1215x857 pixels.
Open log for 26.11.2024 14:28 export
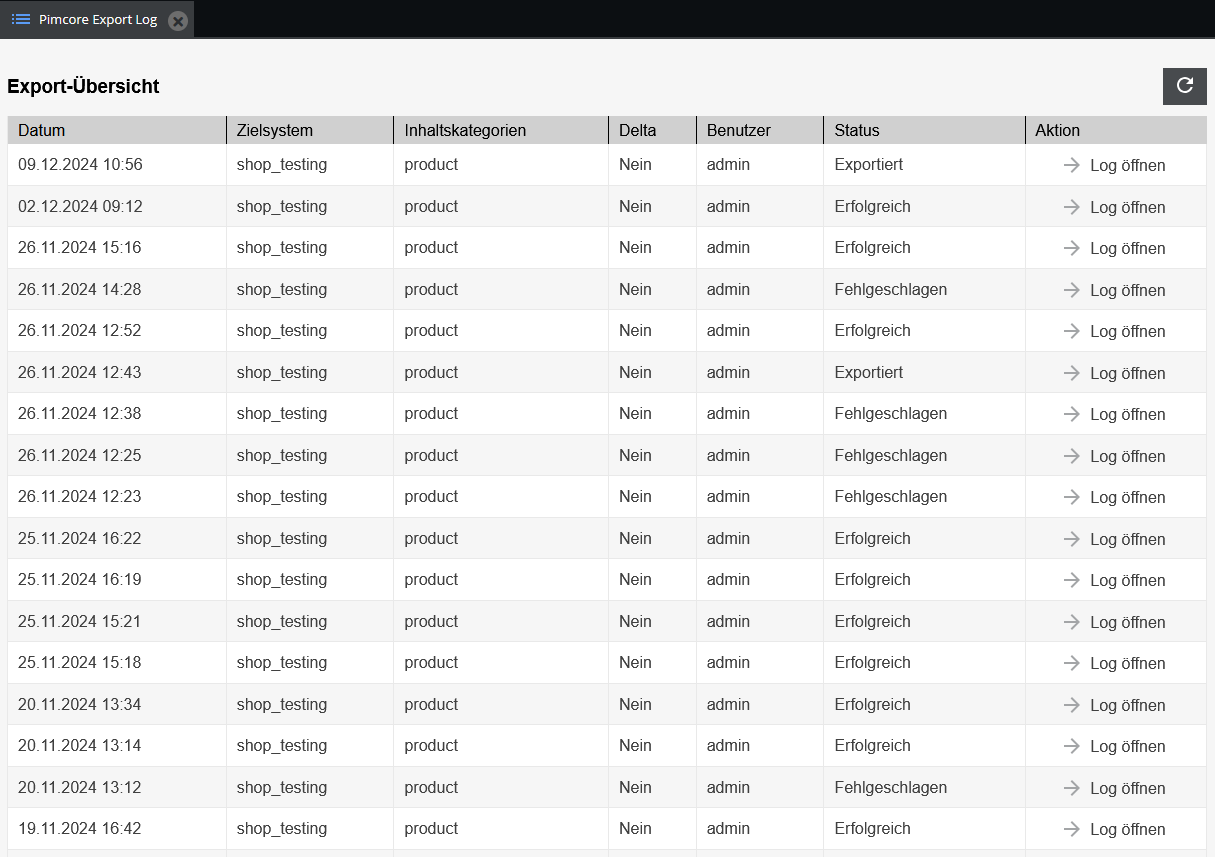point(1114,290)
